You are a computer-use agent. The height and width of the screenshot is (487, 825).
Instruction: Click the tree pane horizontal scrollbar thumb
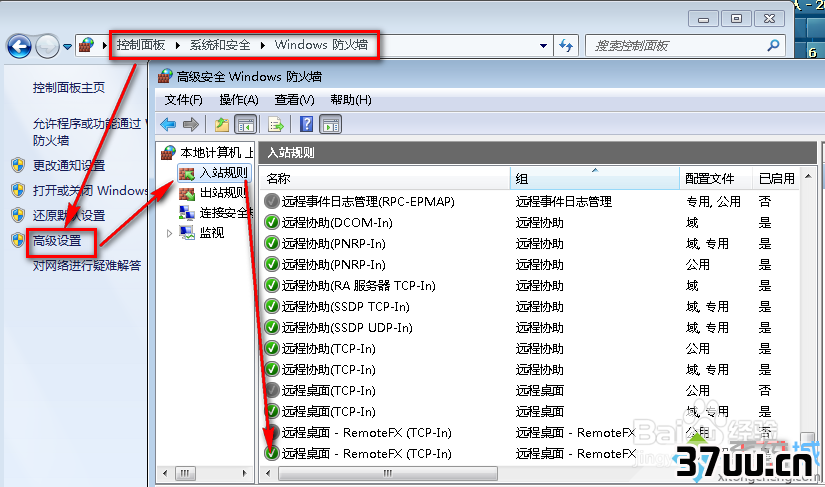click(x=185, y=473)
